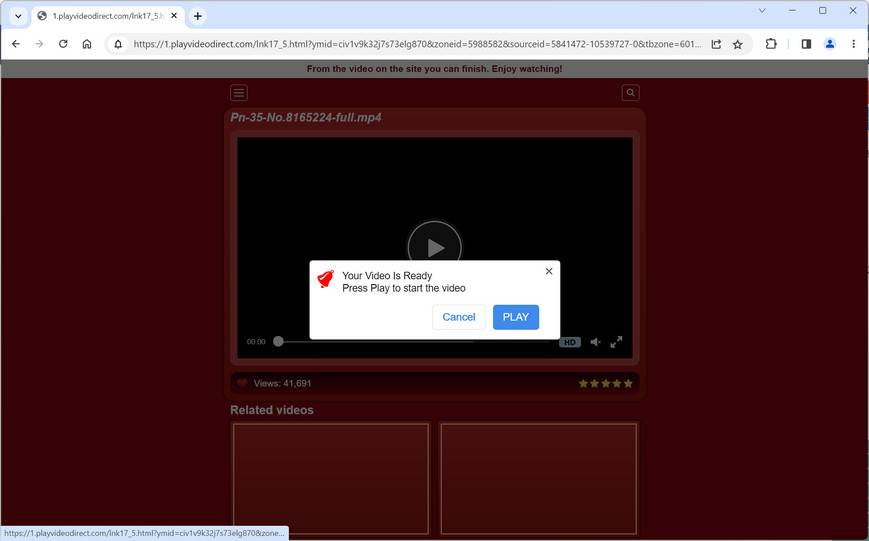869x541 pixels.
Task: Bookmark this page with the star
Action: [738, 44]
